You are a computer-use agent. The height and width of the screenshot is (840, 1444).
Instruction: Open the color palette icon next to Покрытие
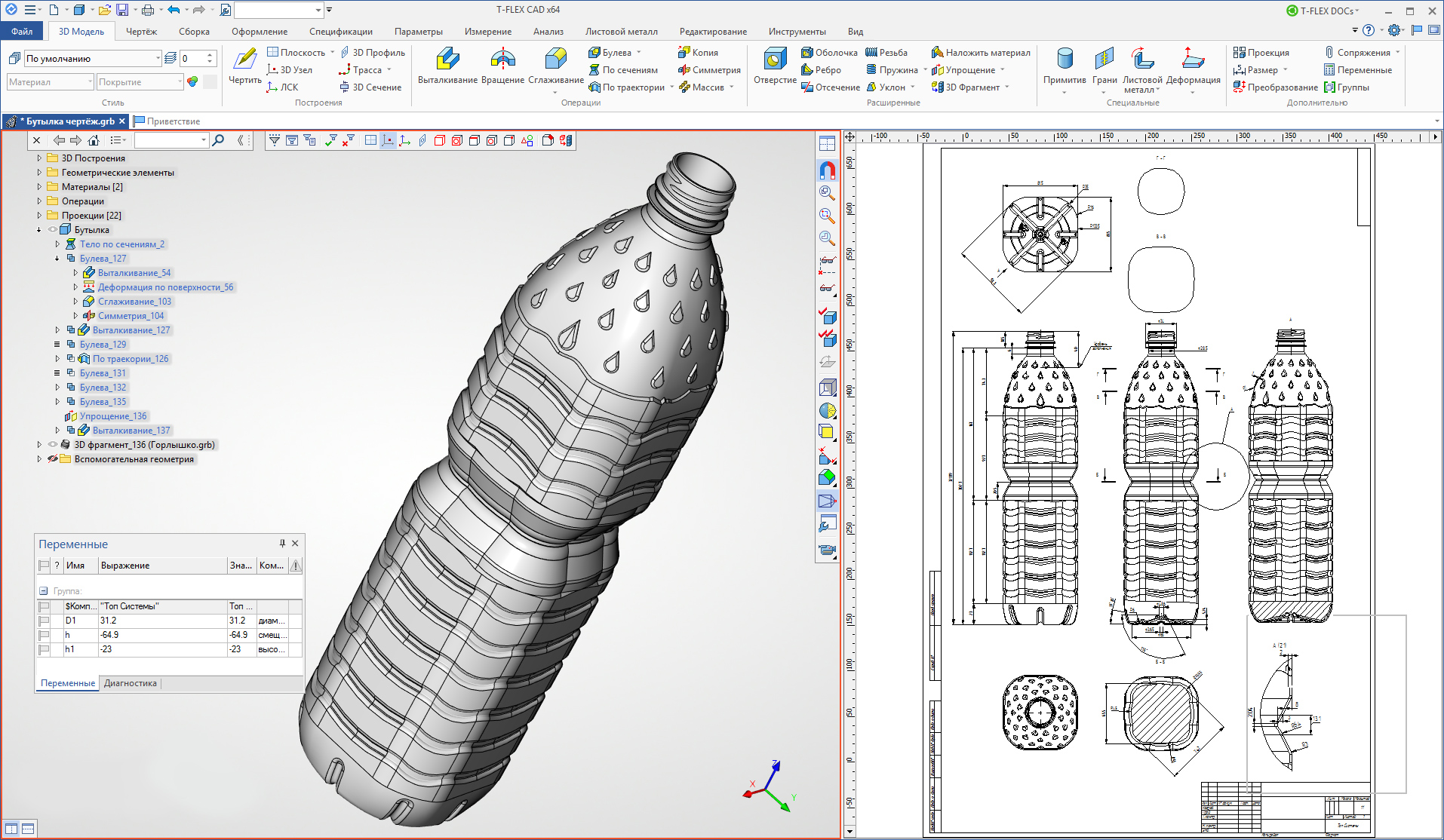[x=192, y=81]
